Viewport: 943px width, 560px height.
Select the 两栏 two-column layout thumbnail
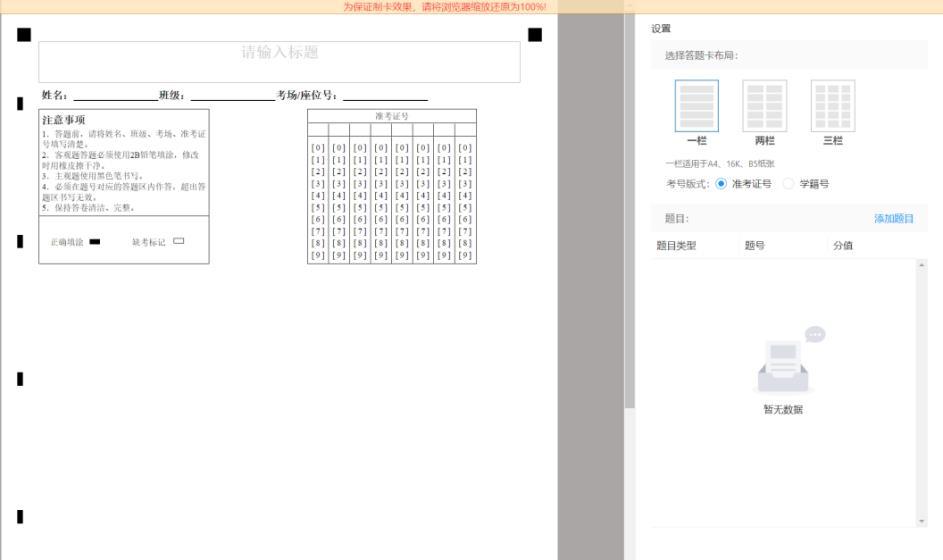764,105
